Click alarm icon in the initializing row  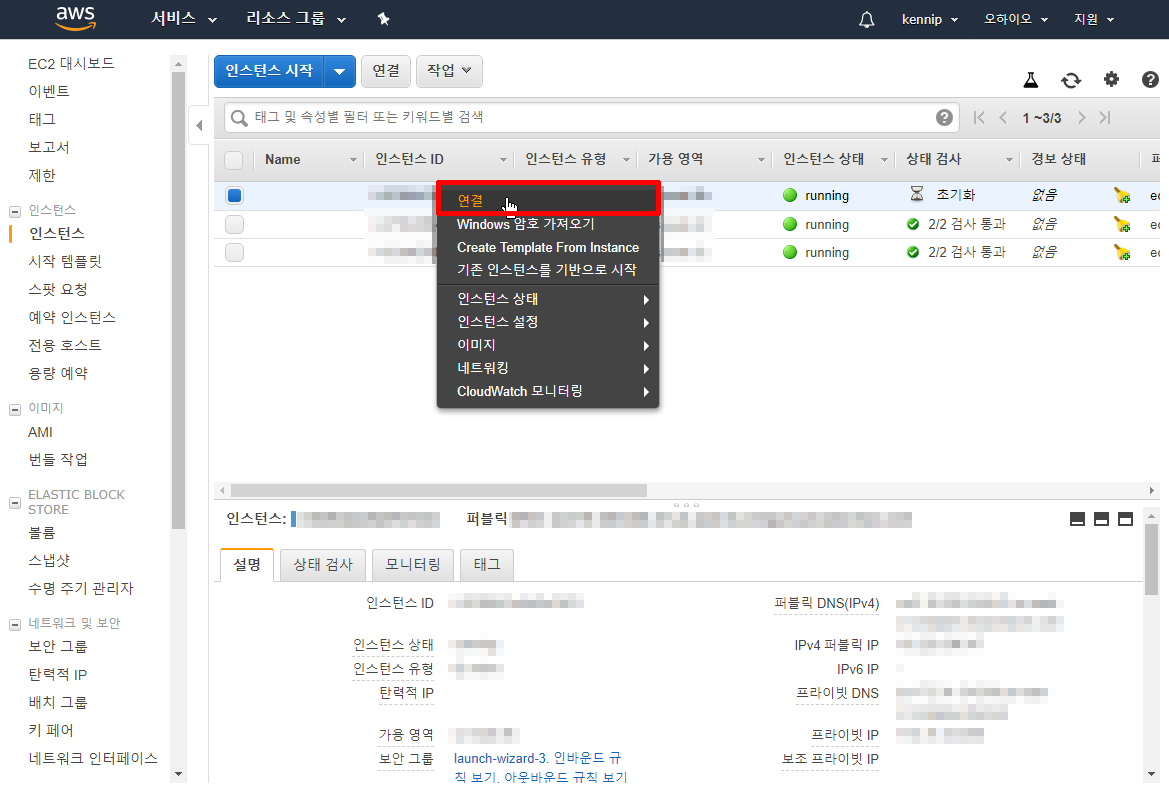(x=1122, y=195)
